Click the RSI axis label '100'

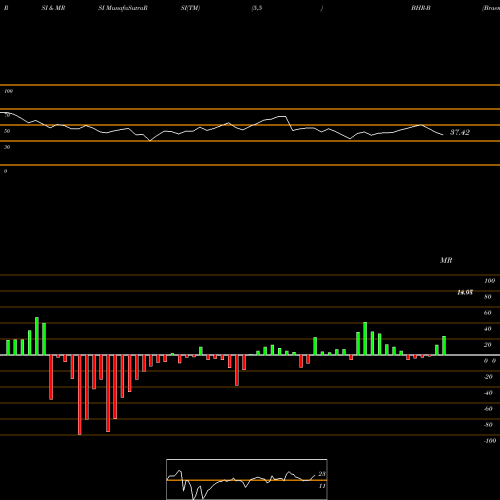click(8, 91)
